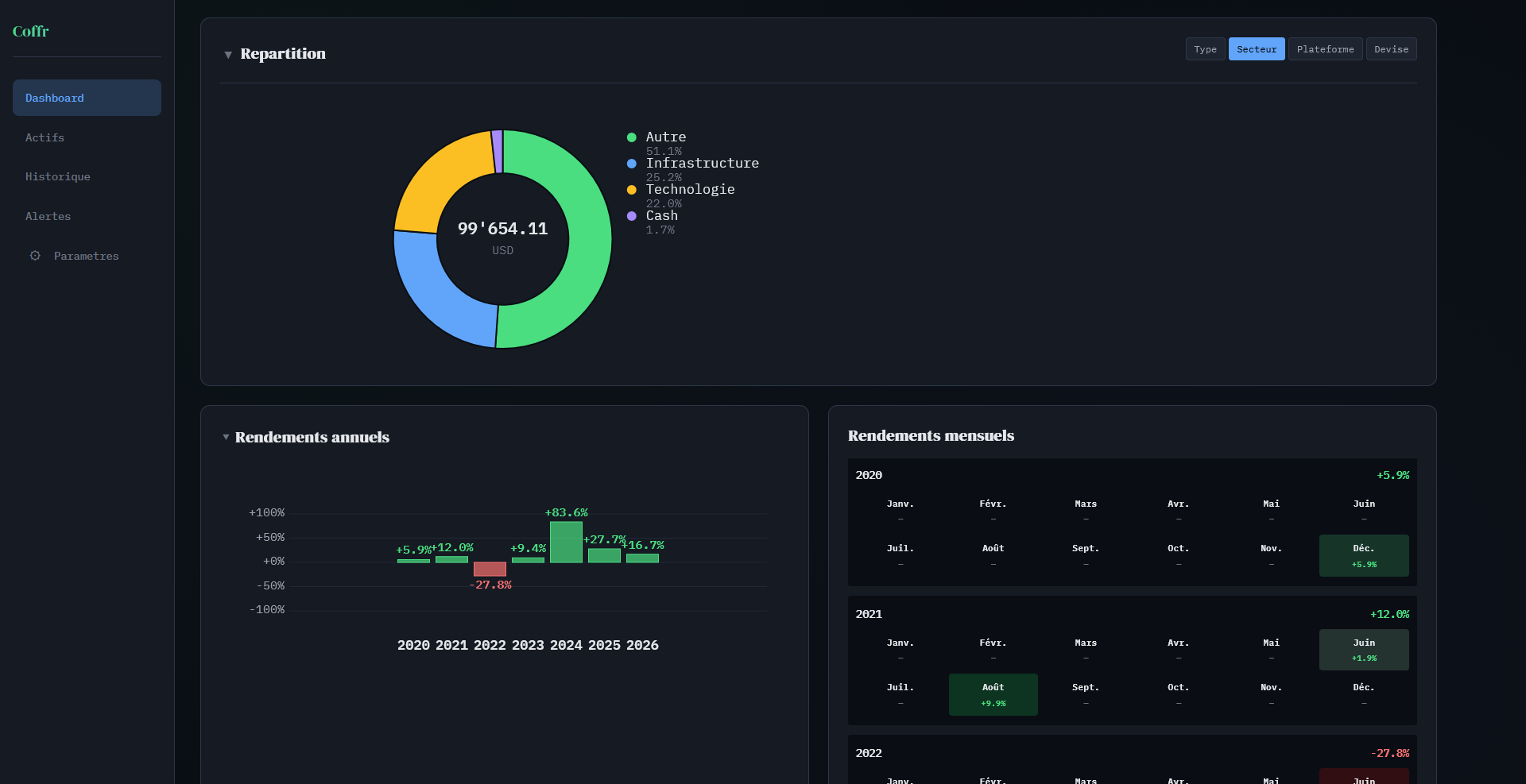This screenshot has width=1526, height=784.
Task: Open the Alertes section
Action: pos(48,216)
